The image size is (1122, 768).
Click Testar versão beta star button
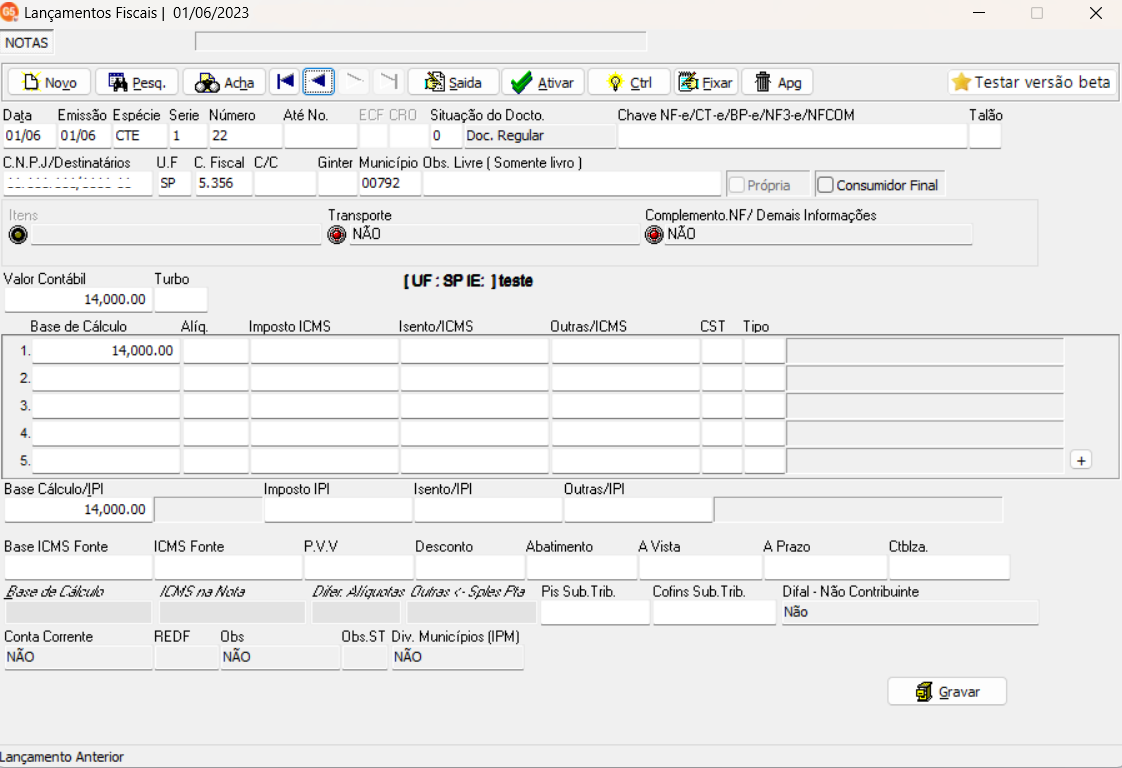pyautogui.click(x=1032, y=82)
